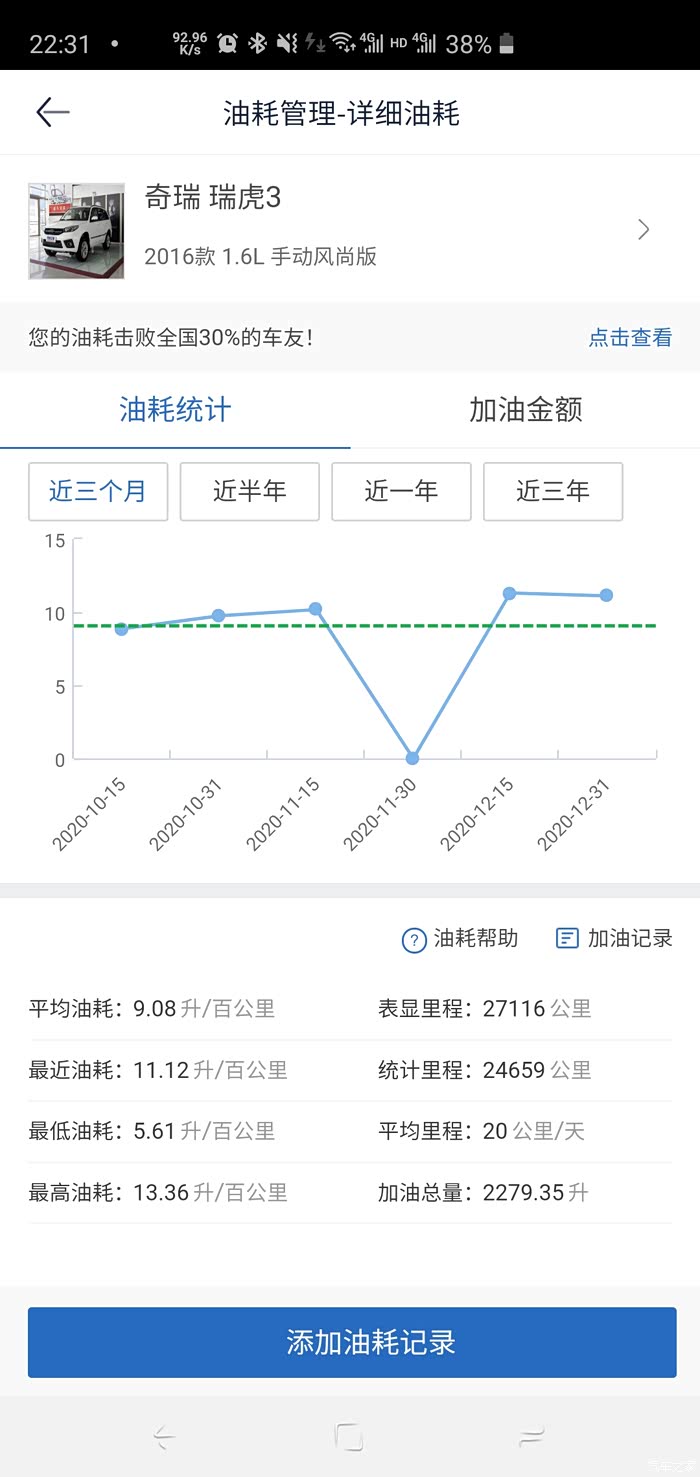Select 近一年 time range

point(401,491)
